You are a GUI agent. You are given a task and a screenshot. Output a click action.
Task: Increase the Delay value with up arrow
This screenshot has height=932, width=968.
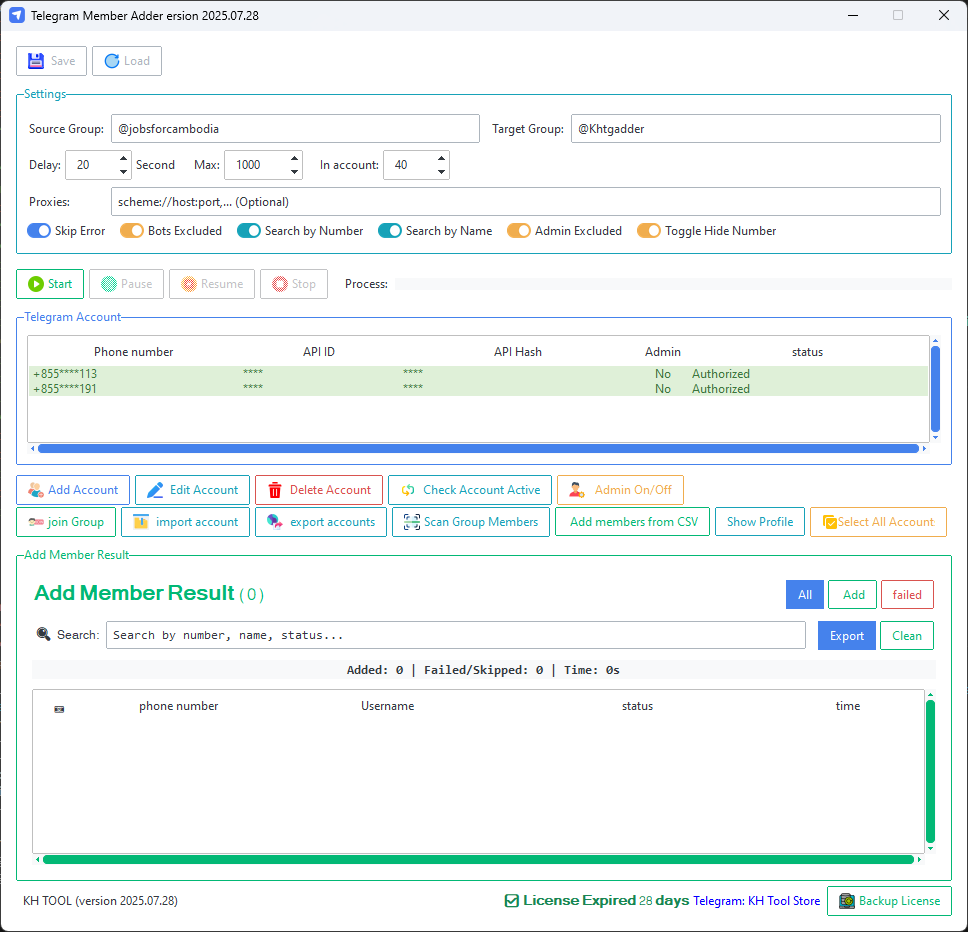tap(123, 158)
